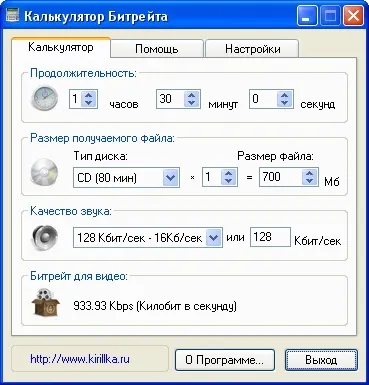The width and height of the screenshot is (369, 385).
Task: Increase the hours (часов) value
Action: 89,95
